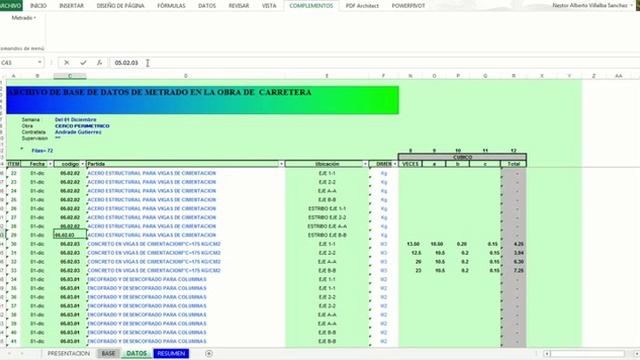
Task: Open the Partida column filter dropdown
Action: tap(281, 164)
